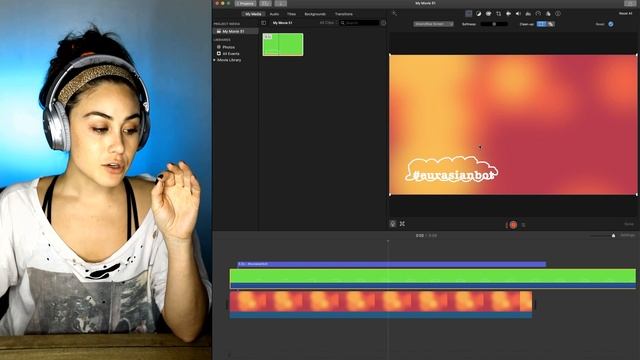Screen dimensions: 640x360
Task: Toggle the libraries sidebar icon
Action: tap(264, 23)
